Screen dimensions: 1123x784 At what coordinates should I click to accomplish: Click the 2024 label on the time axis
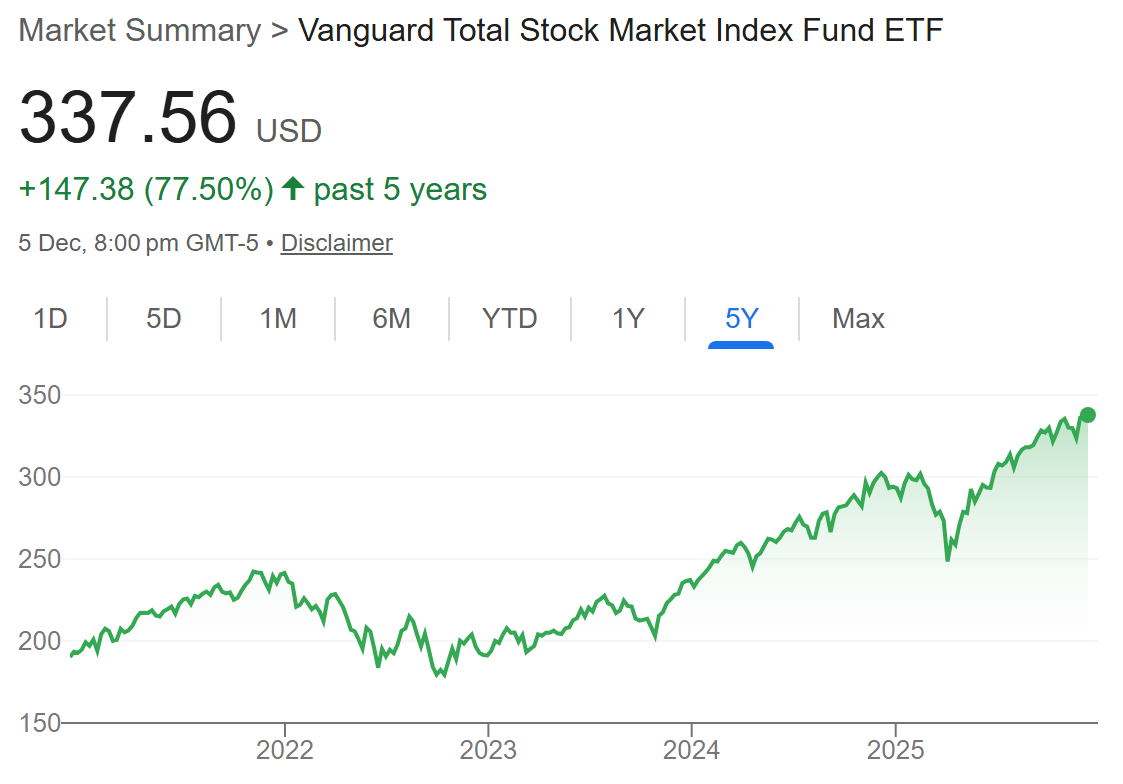click(691, 750)
